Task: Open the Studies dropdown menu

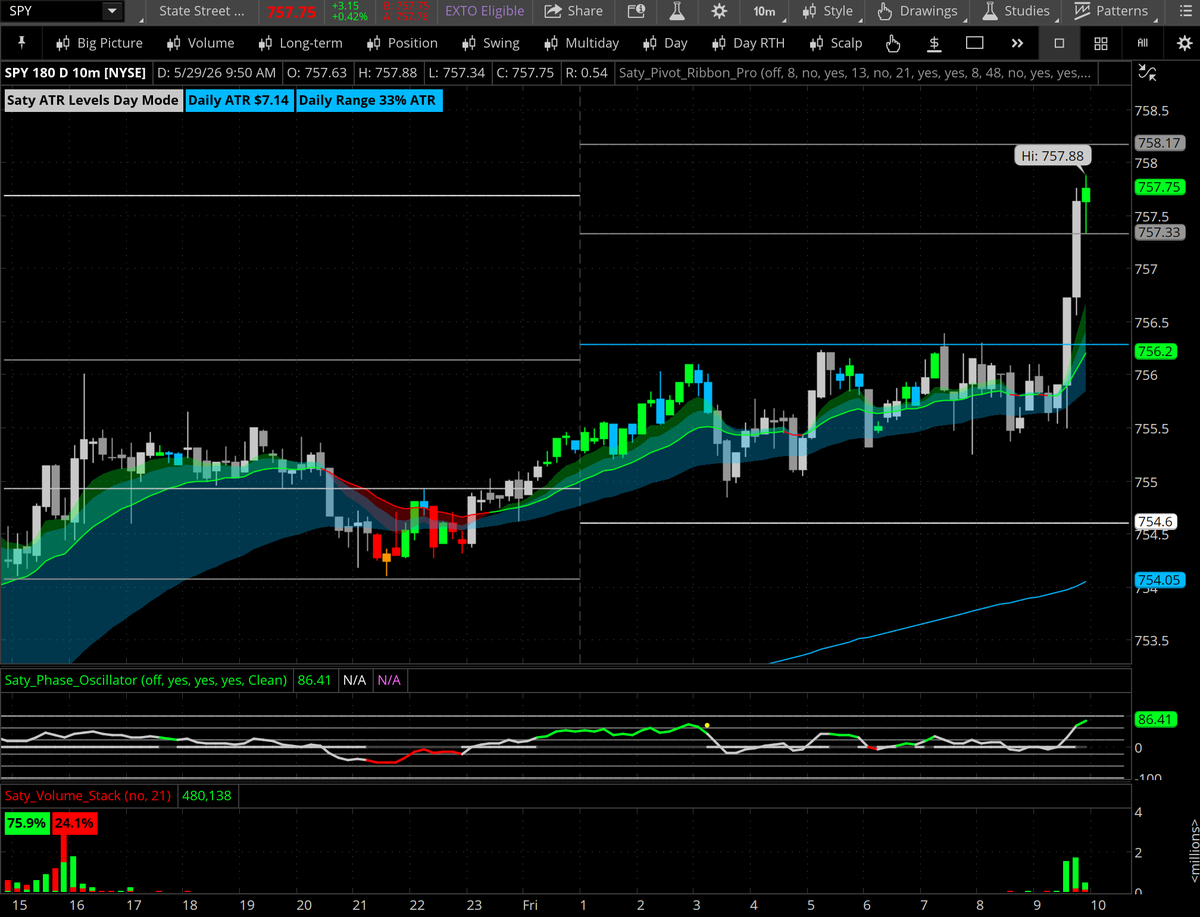Action: (x=1017, y=11)
